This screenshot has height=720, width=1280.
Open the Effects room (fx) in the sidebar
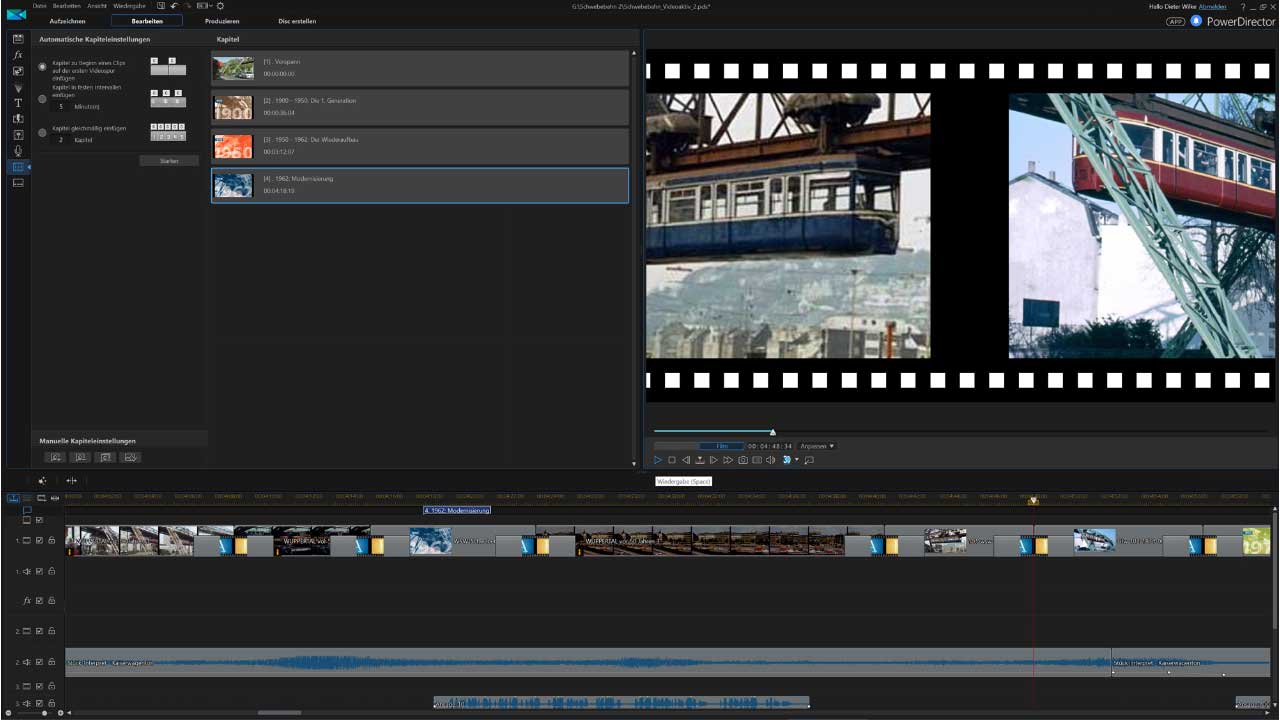[18, 55]
